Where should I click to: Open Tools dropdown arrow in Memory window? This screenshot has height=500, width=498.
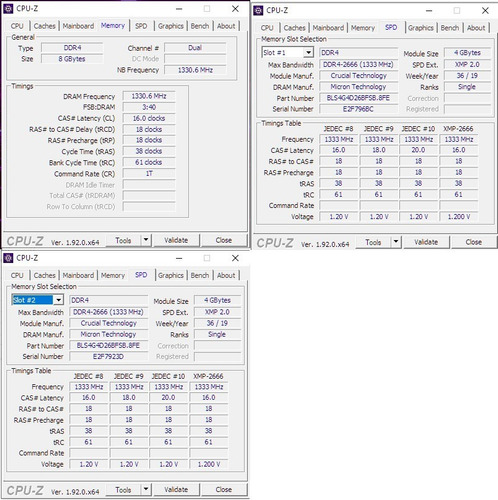[146, 240]
